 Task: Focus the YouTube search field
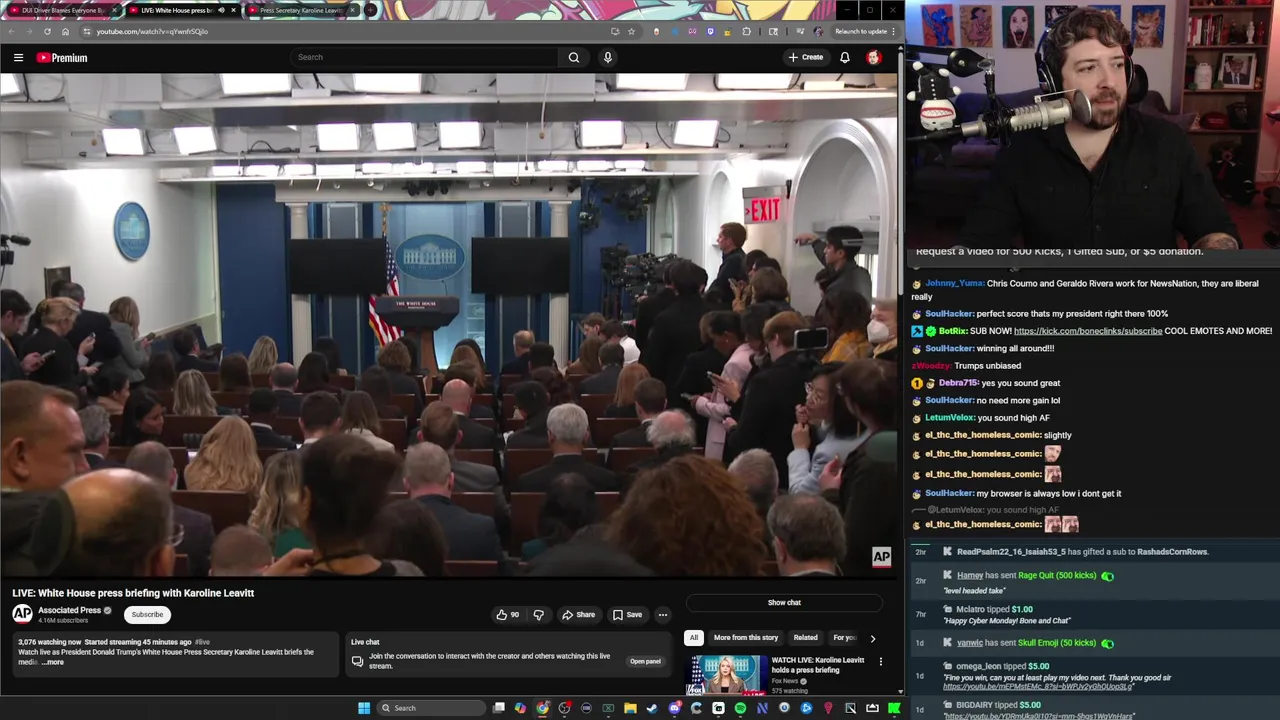(425, 57)
